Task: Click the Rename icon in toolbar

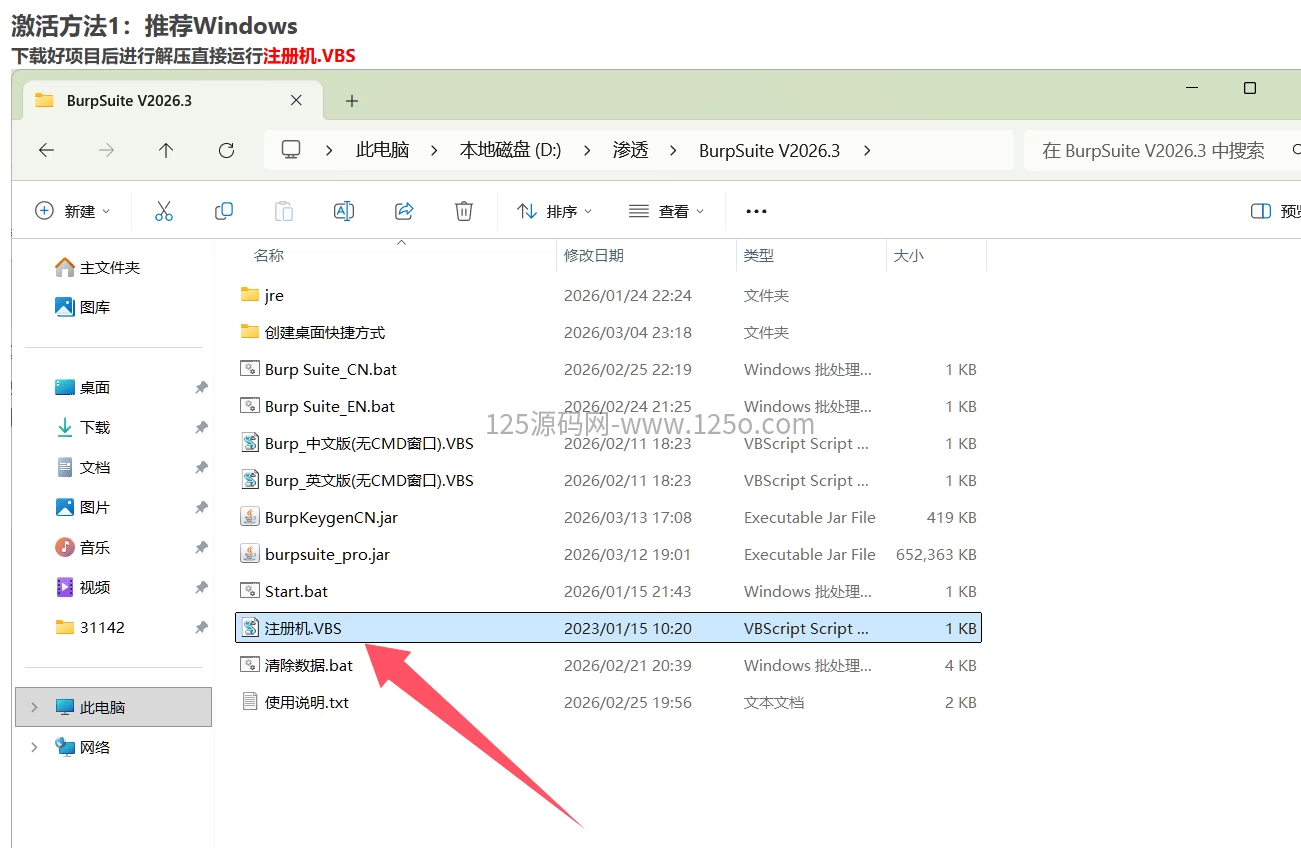Action: [344, 211]
